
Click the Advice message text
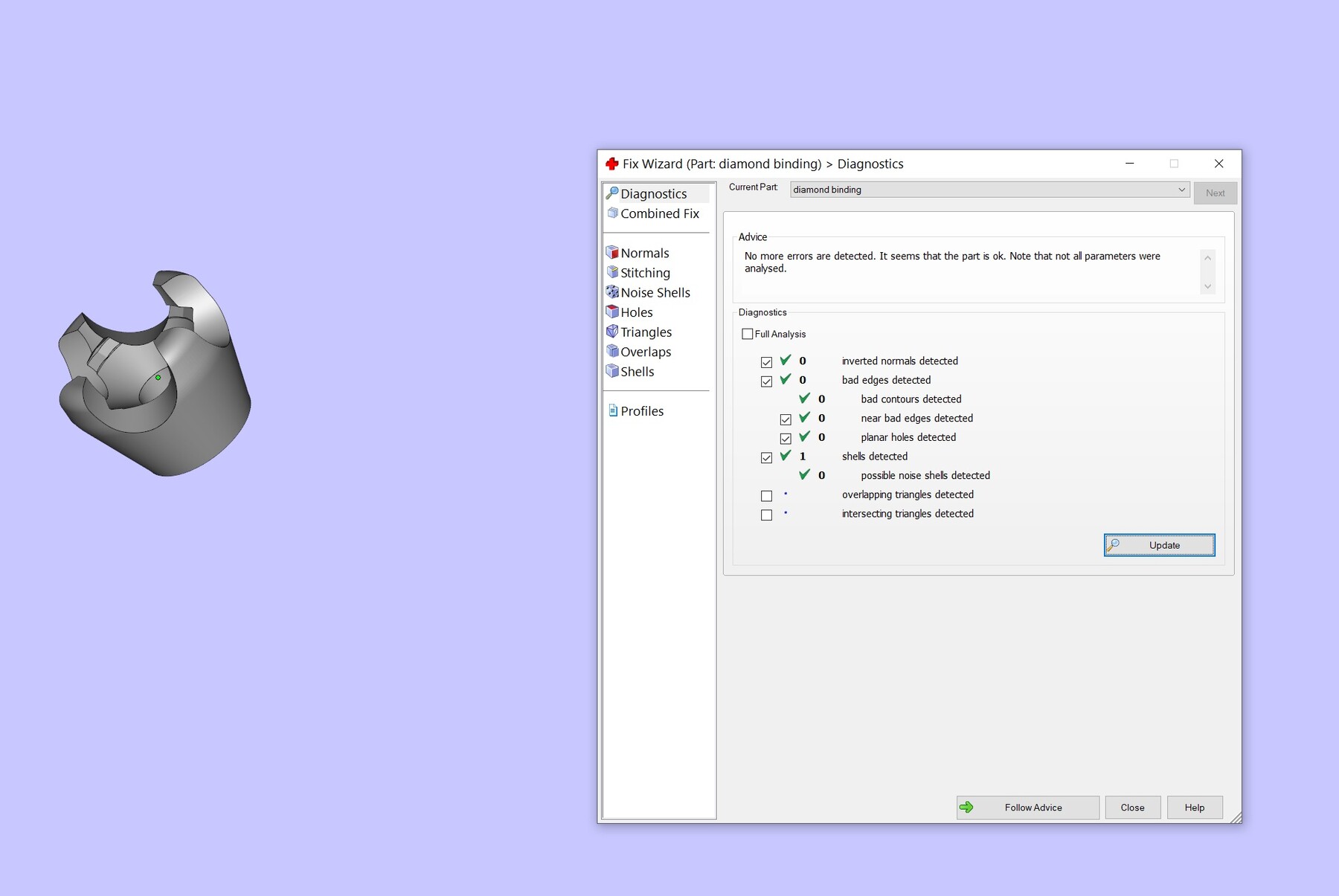pos(952,262)
